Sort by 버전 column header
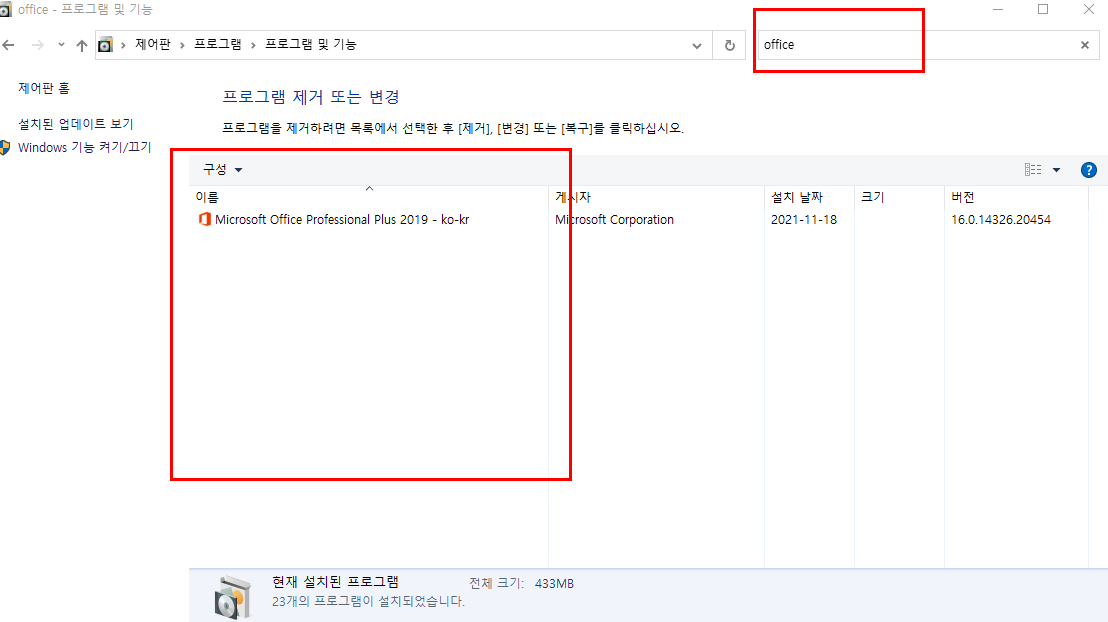The height and width of the screenshot is (622, 1108). point(1015,196)
